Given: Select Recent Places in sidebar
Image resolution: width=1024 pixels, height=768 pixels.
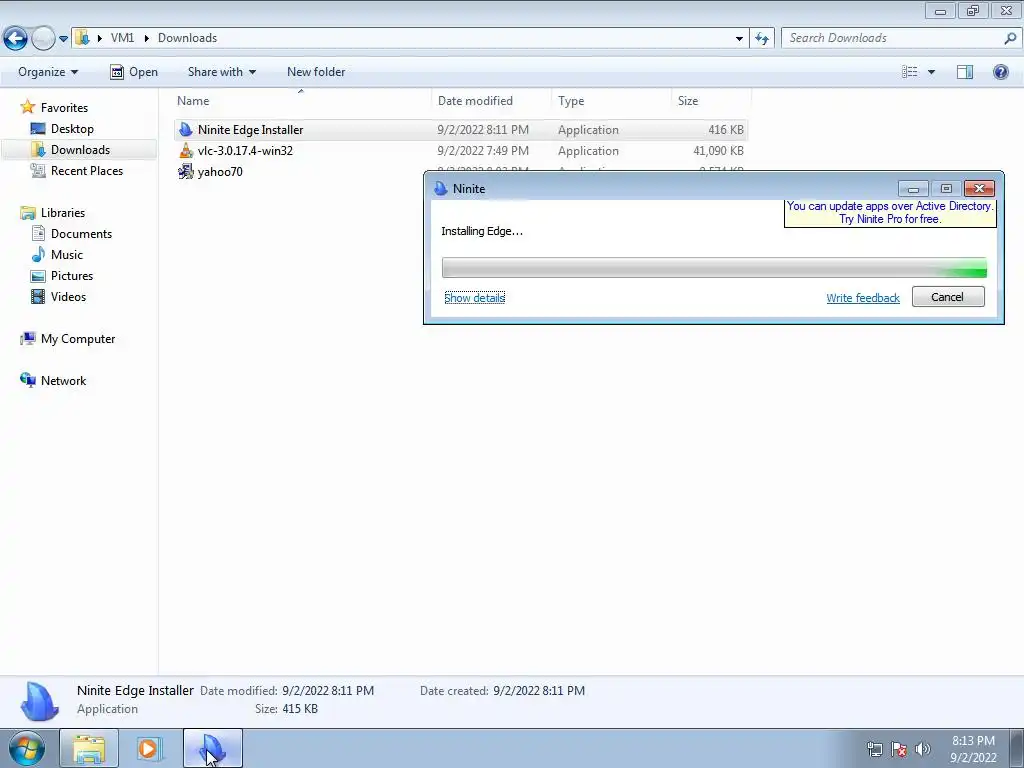Looking at the screenshot, I should pos(87,170).
